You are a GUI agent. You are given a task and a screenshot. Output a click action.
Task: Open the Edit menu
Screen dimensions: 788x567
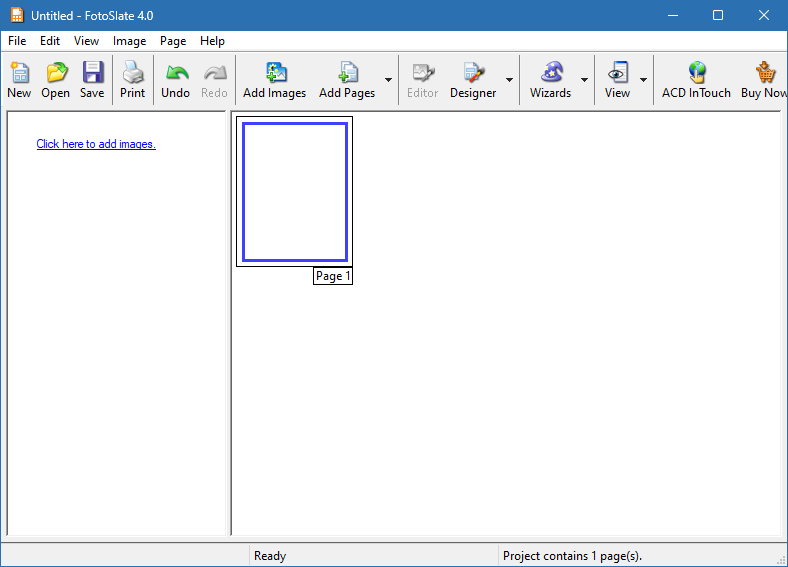click(50, 41)
